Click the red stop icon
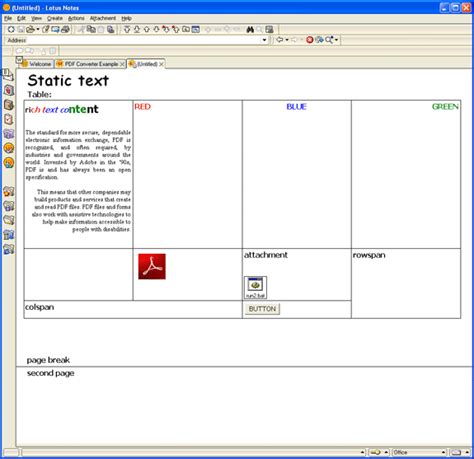Image resolution: width=474 pixels, height=459 pixels. pyautogui.click(x=310, y=40)
